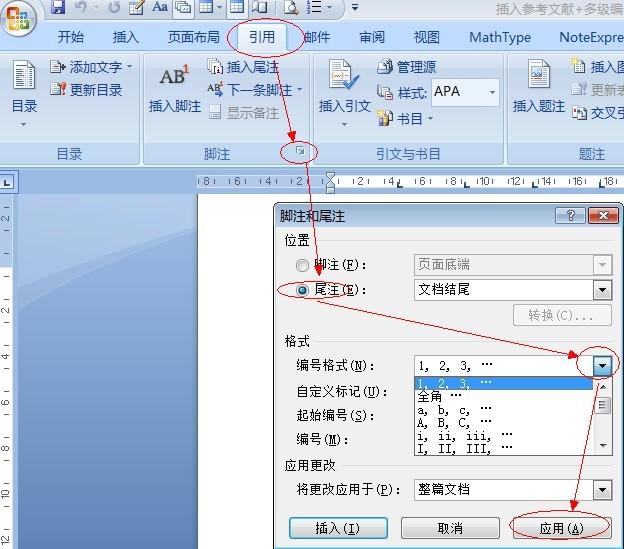Click the Insert Footnote (插入脚注) icon
624x549 pixels.
coord(174,77)
